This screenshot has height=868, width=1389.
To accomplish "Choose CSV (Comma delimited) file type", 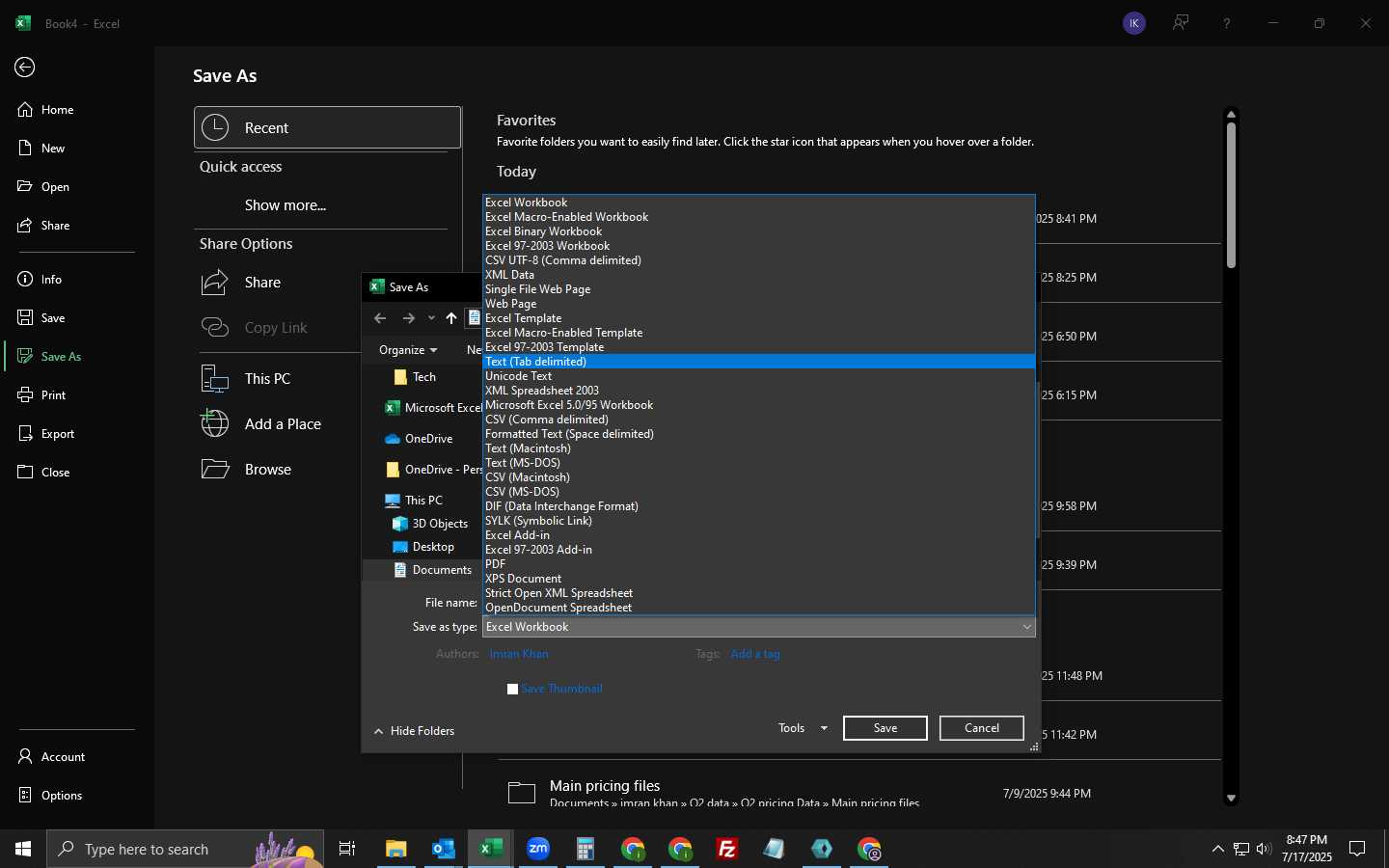I will (x=759, y=420).
